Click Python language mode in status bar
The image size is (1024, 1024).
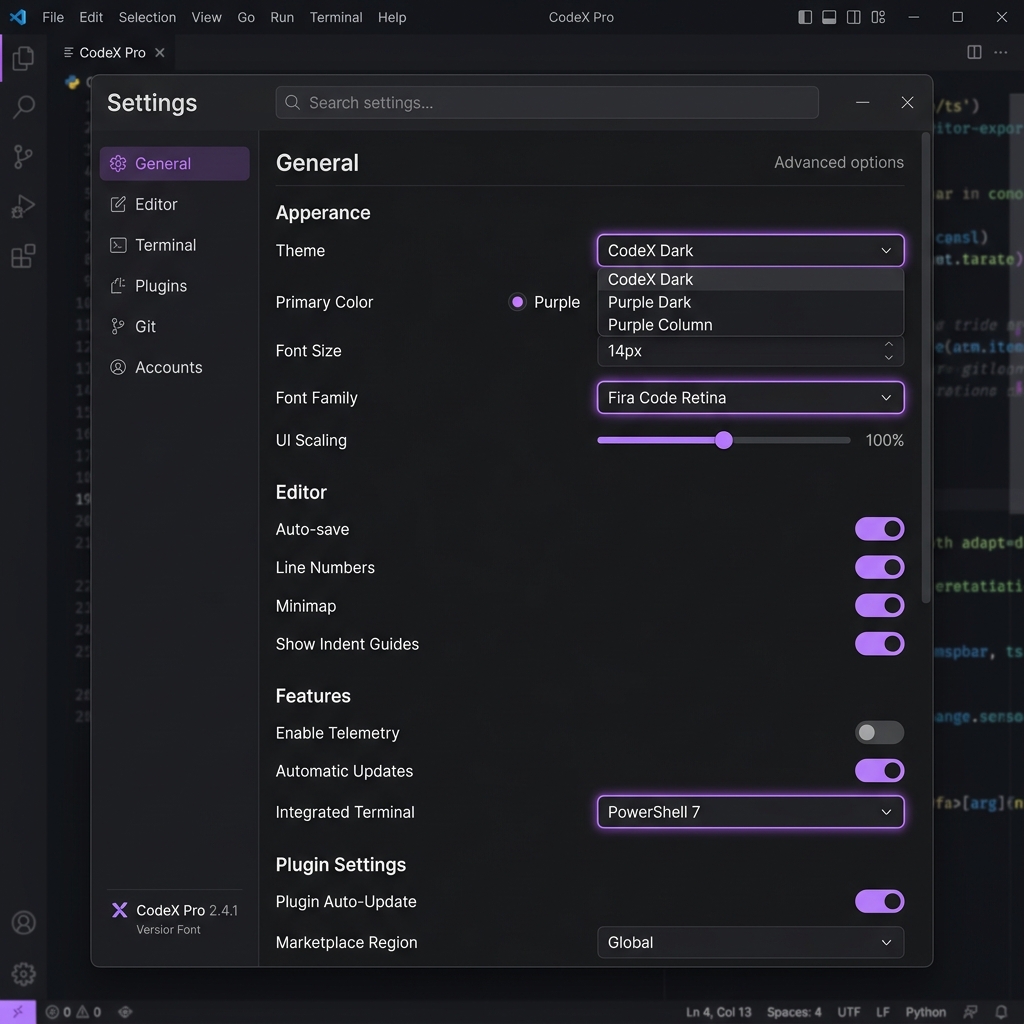coord(925,1012)
